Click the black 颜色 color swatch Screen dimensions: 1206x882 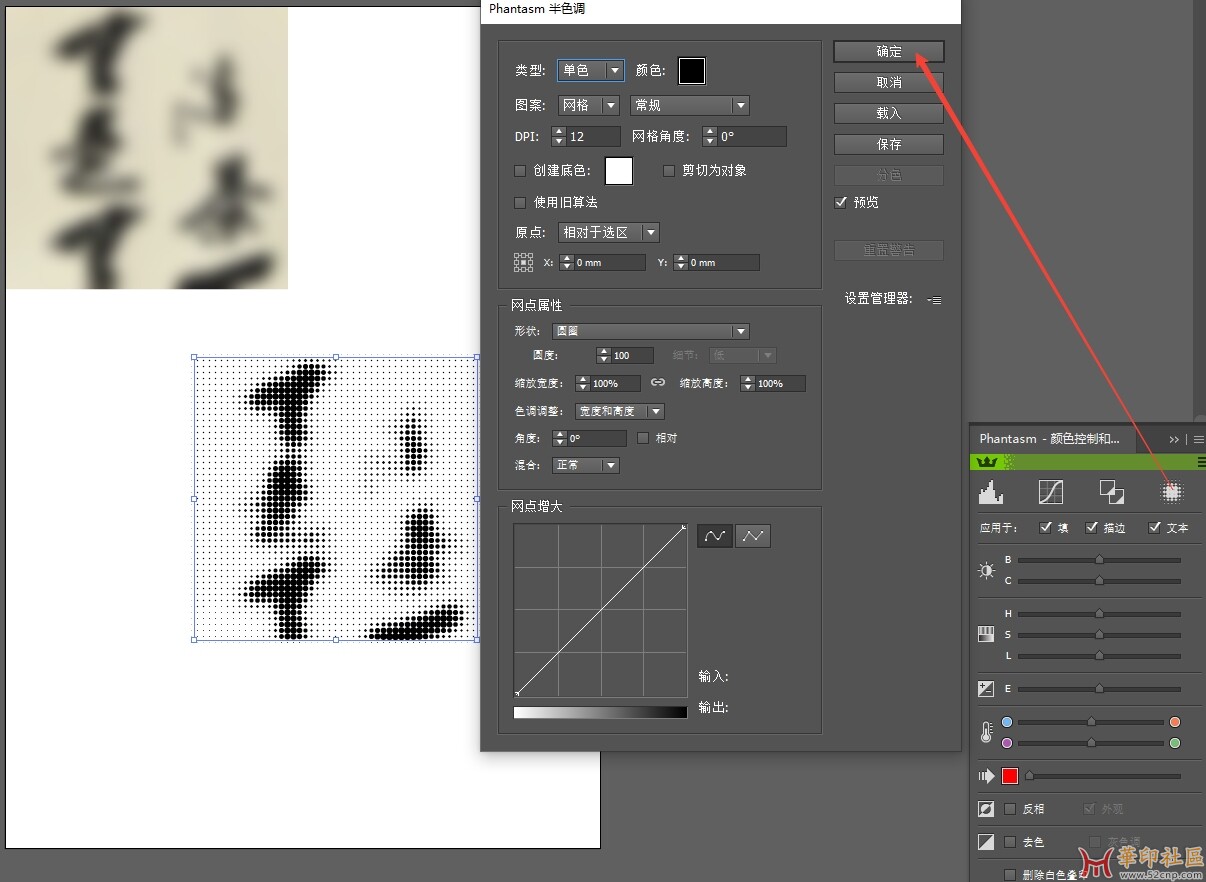(692, 71)
